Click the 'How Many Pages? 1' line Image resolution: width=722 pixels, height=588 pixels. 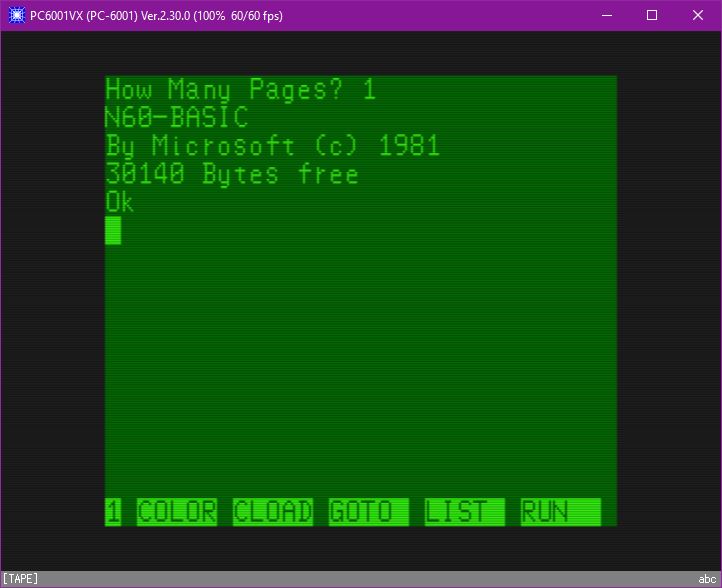[241, 89]
